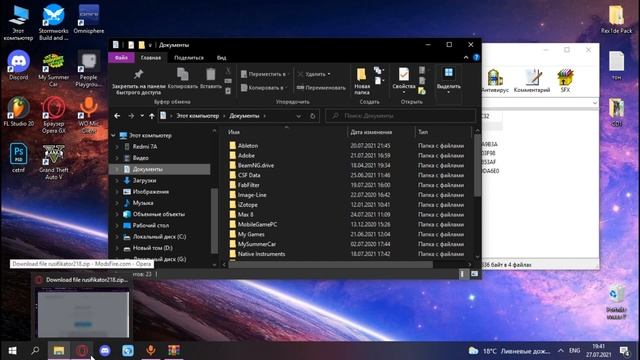Click Копировать в button
640x360 pixels.
[264, 88]
